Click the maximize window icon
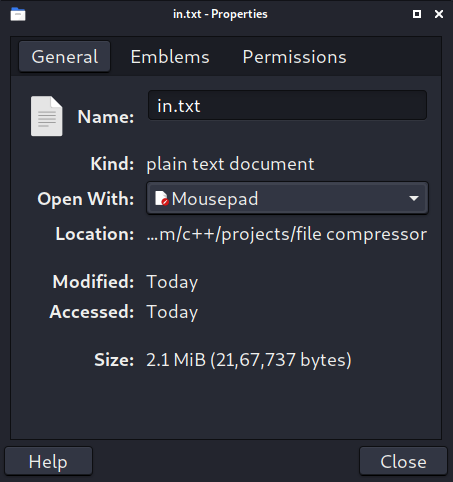The width and height of the screenshot is (453, 482). pos(417,14)
